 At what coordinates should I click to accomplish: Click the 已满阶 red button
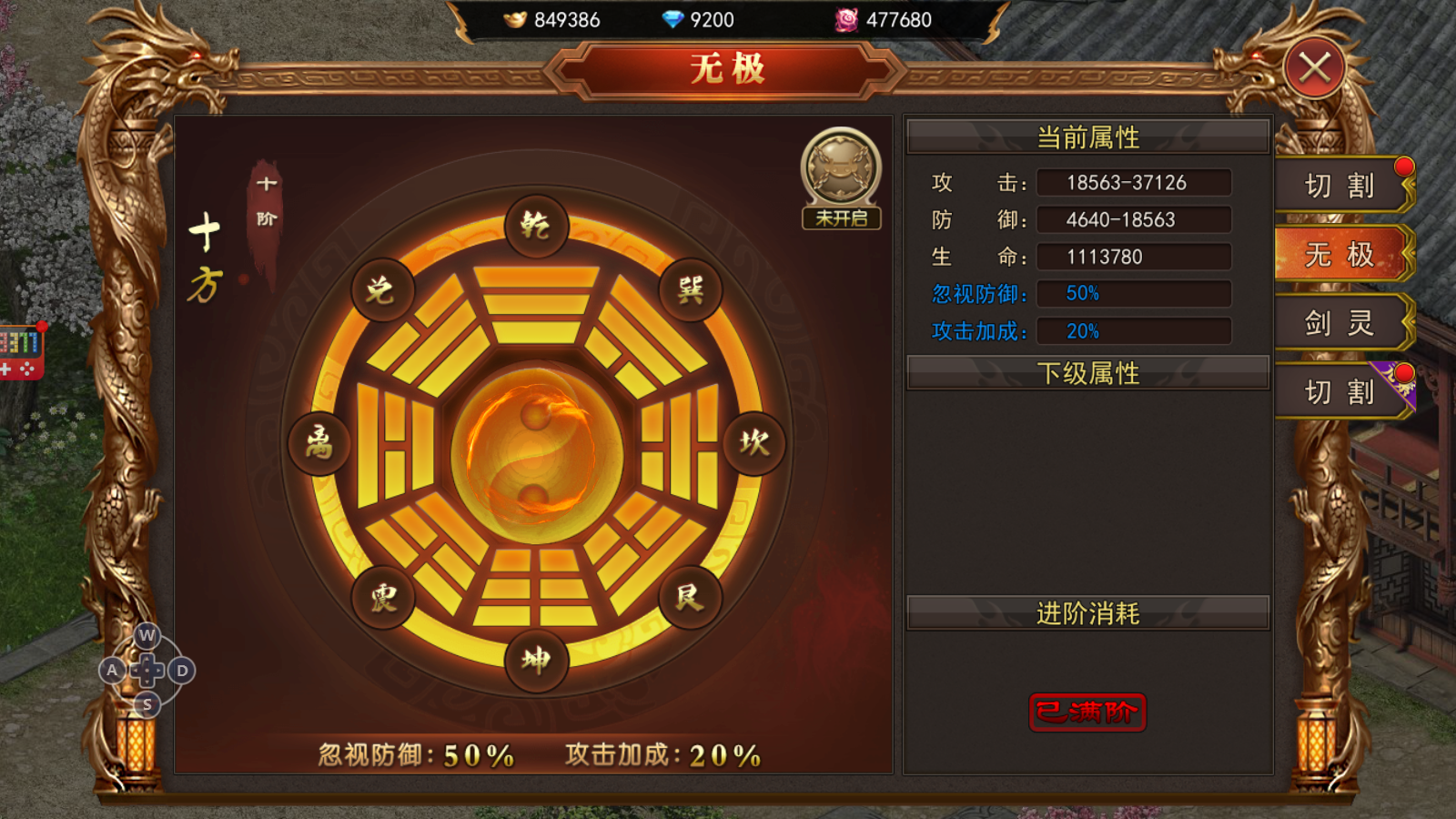tap(1087, 712)
